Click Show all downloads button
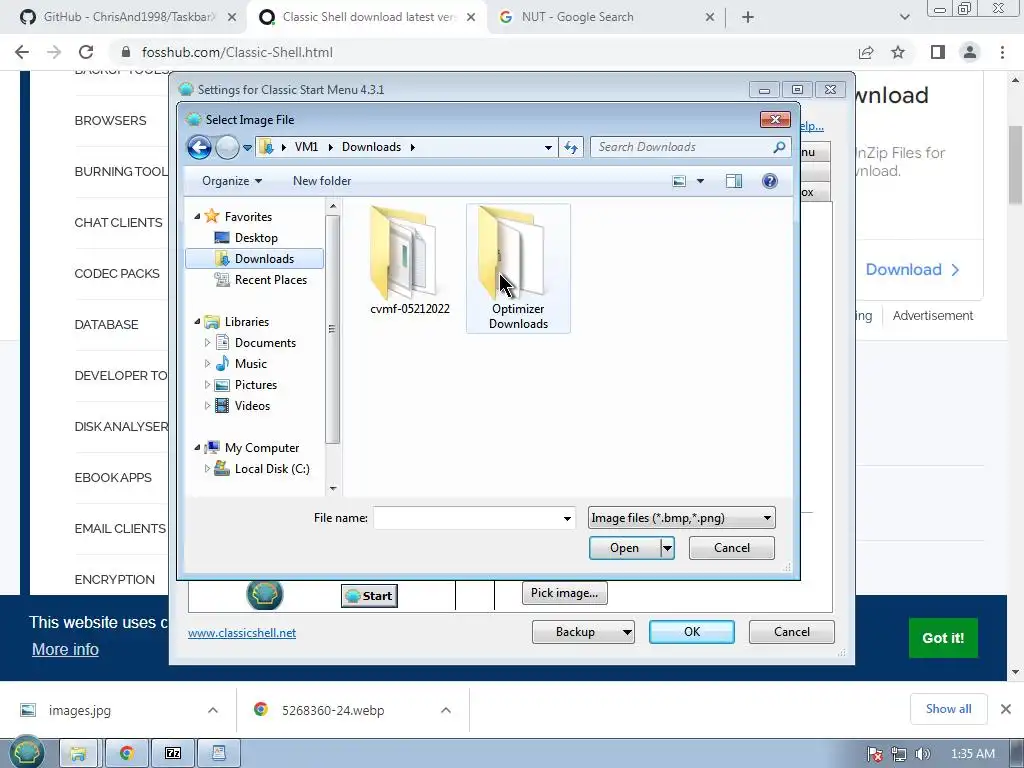The image size is (1024, 768). click(x=948, y=709)
